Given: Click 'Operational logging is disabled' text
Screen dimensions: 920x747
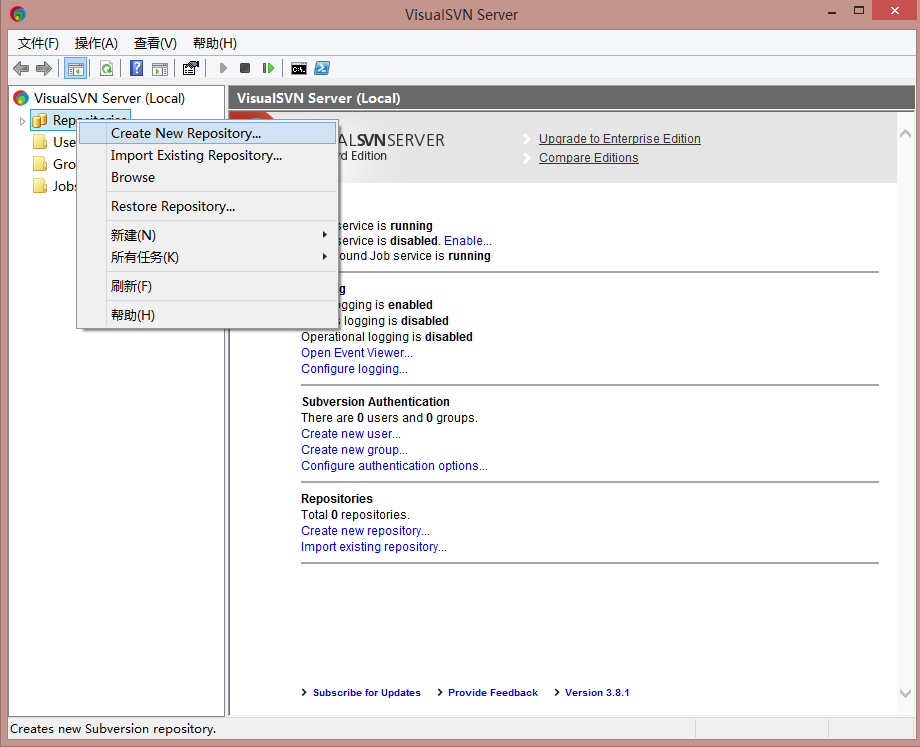Looking at the screenshot, I should click(387, 337).
